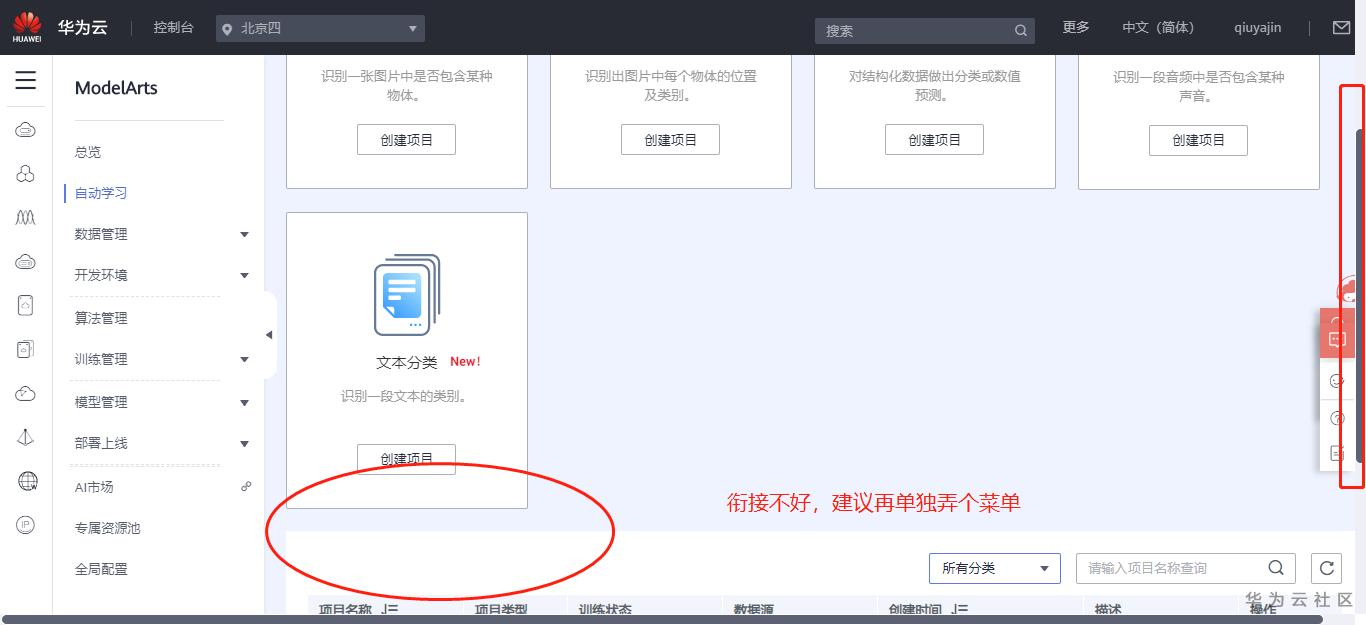1366x625 pixels.
Task: Open the 北京四 region dropdown
Action: pos(320,29)
